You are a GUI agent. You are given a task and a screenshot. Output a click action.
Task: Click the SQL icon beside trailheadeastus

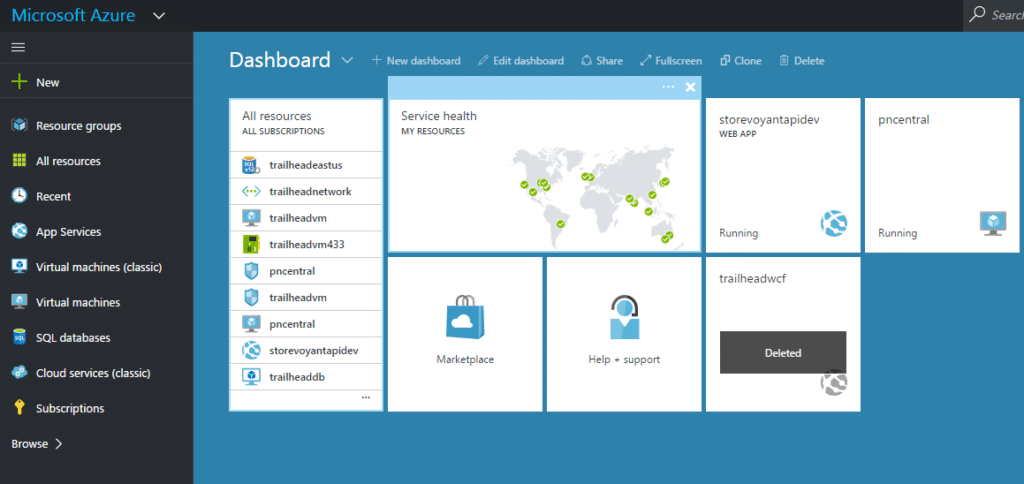point(251,165)
